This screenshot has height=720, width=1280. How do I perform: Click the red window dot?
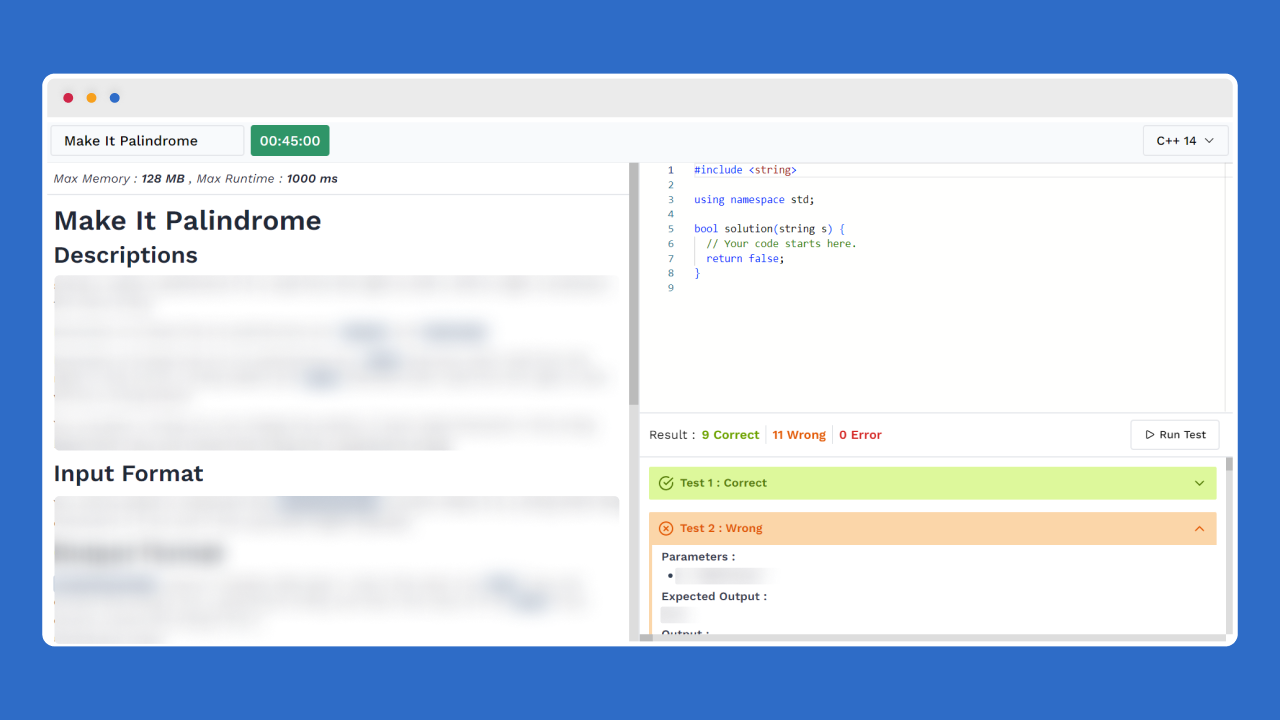click(x=68, y=98)
